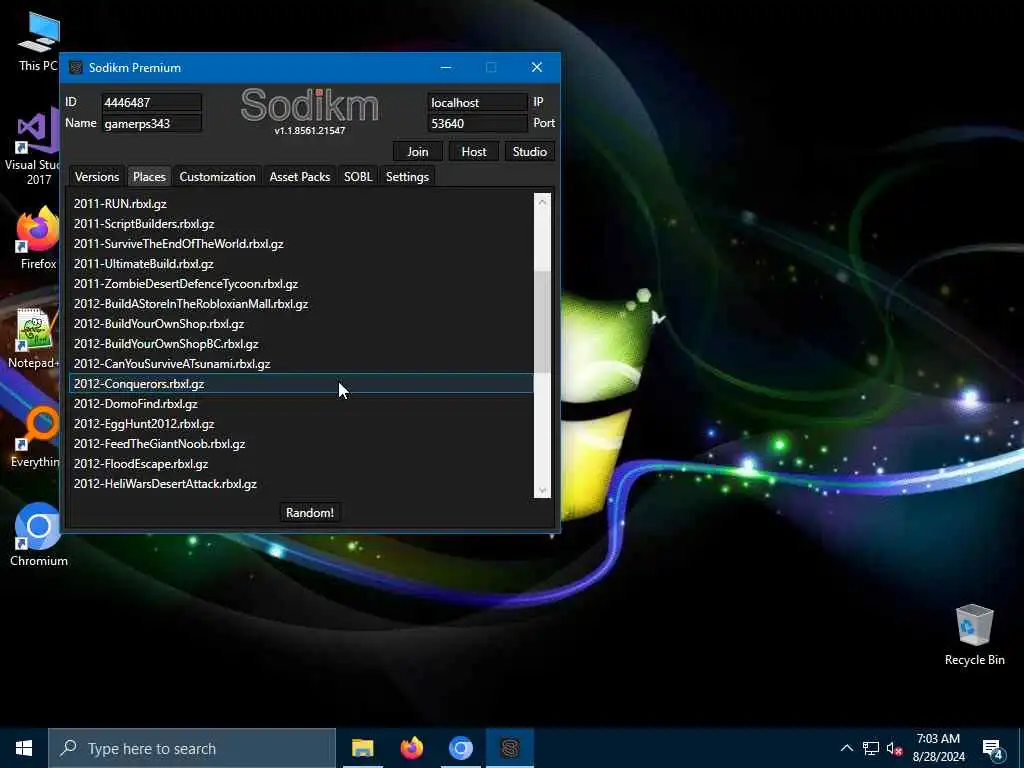1024x768 pixels.
Task: Select 2012-FeedTheGiantNoob.rbxl.gz
Action: coord(301,443)
